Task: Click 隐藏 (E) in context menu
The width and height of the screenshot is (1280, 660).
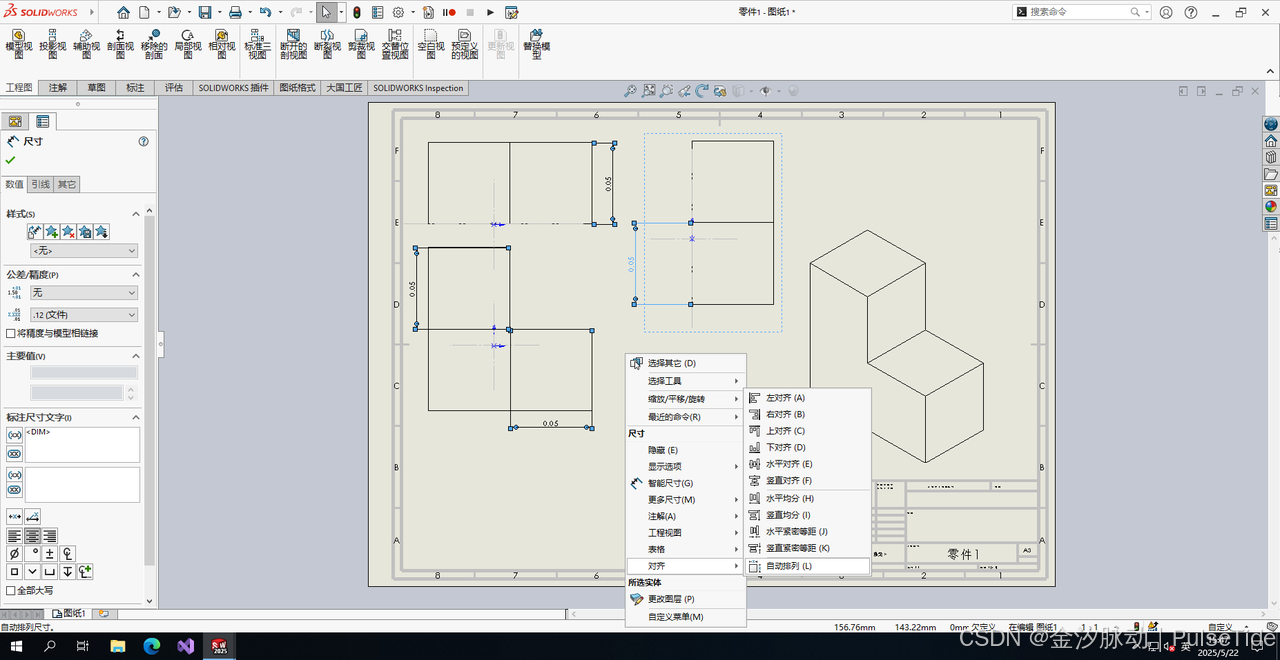Action: 686,450
